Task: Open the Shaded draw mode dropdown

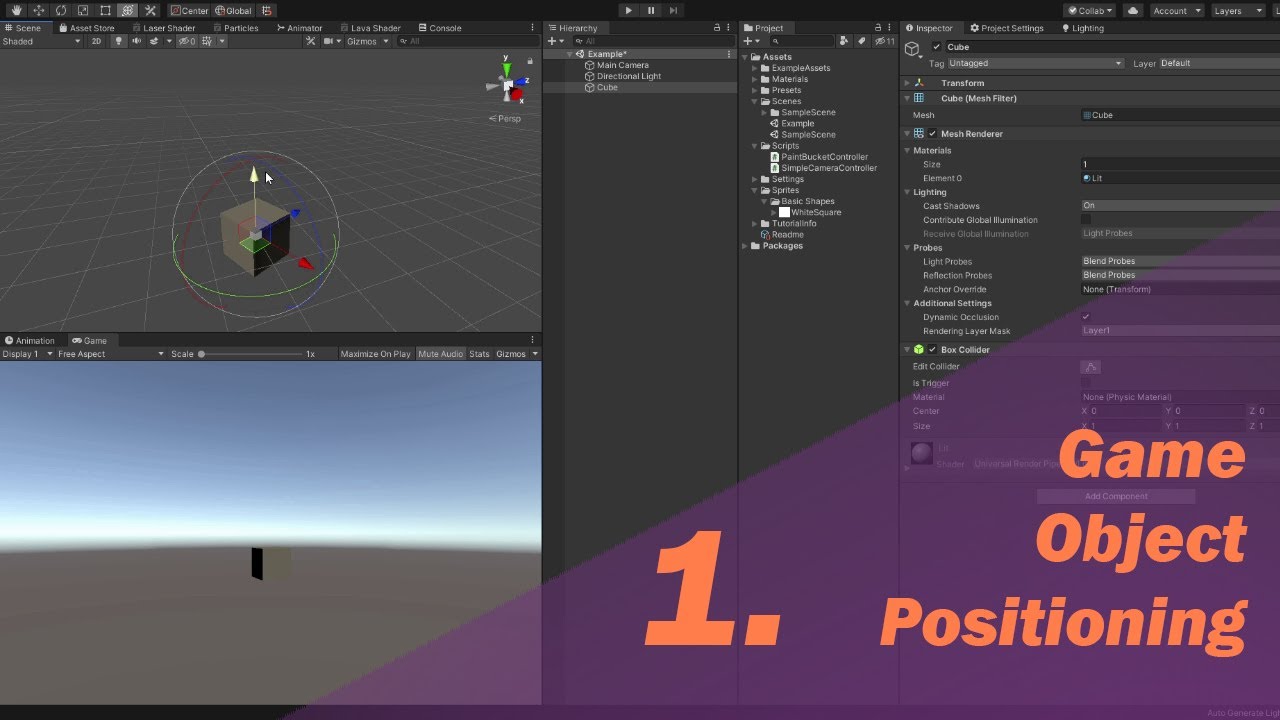Action: (x=42, y=41)
